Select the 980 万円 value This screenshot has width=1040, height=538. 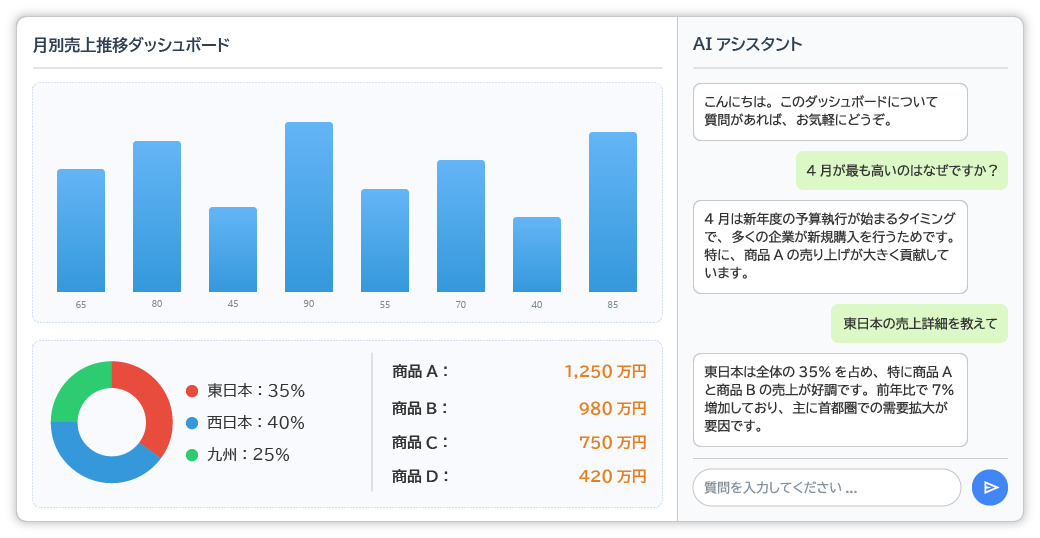coord(612,408)
